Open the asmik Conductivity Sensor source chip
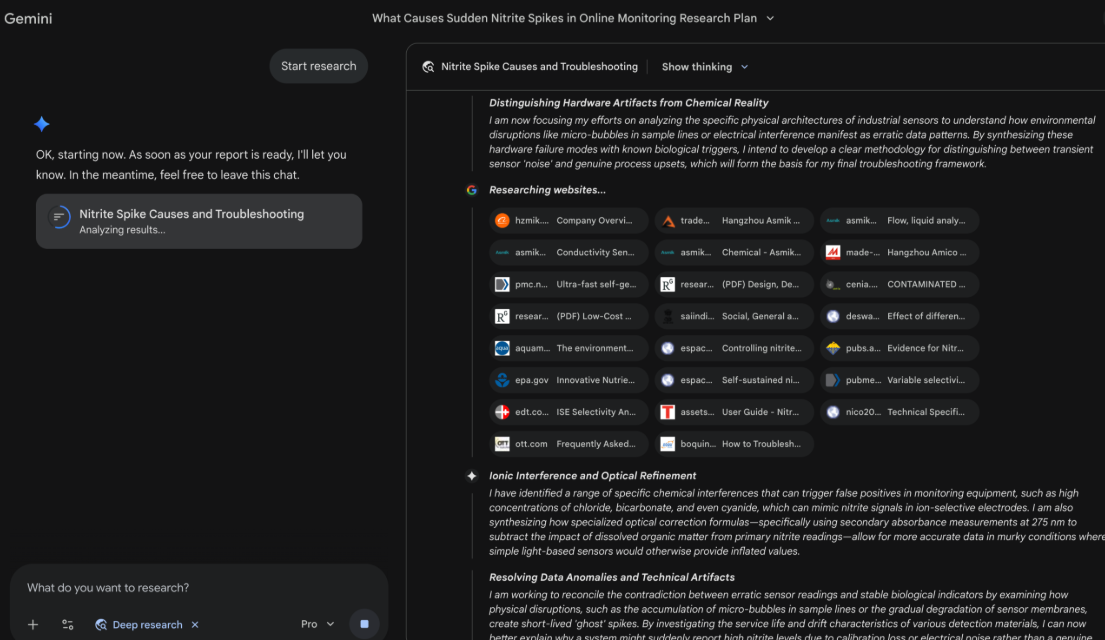 pyautogui.click(x=569, y=252)
